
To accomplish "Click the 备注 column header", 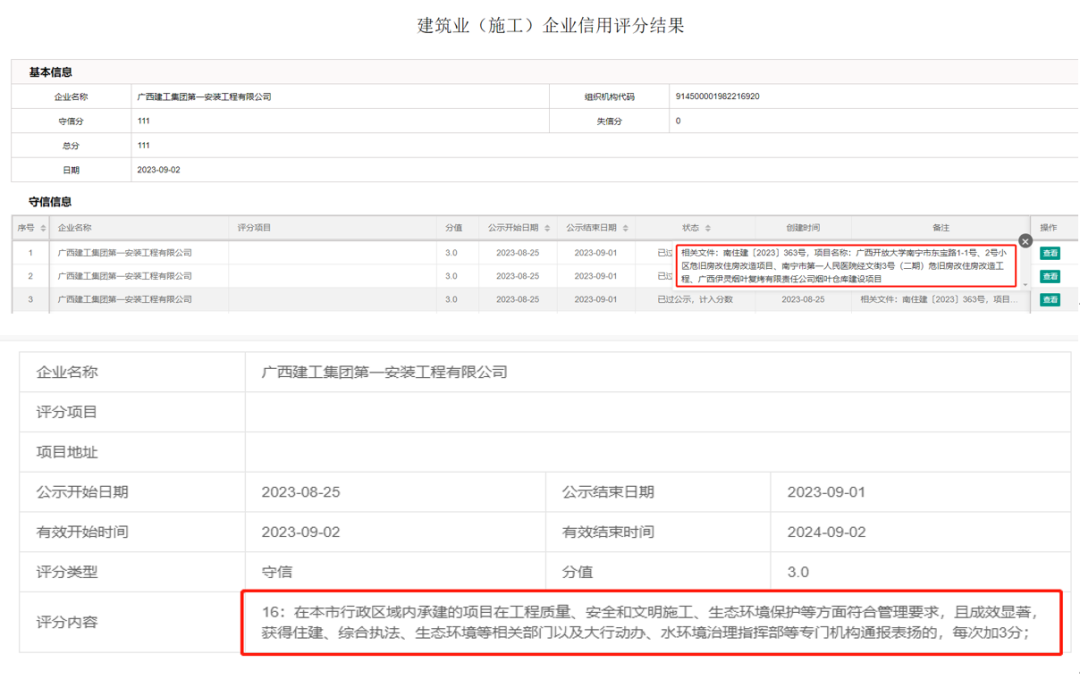I will pos(941,228).
